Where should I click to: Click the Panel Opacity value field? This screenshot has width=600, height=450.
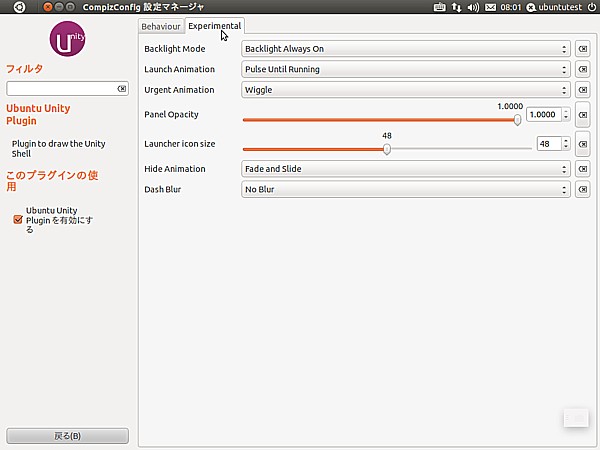coord(544,114)
